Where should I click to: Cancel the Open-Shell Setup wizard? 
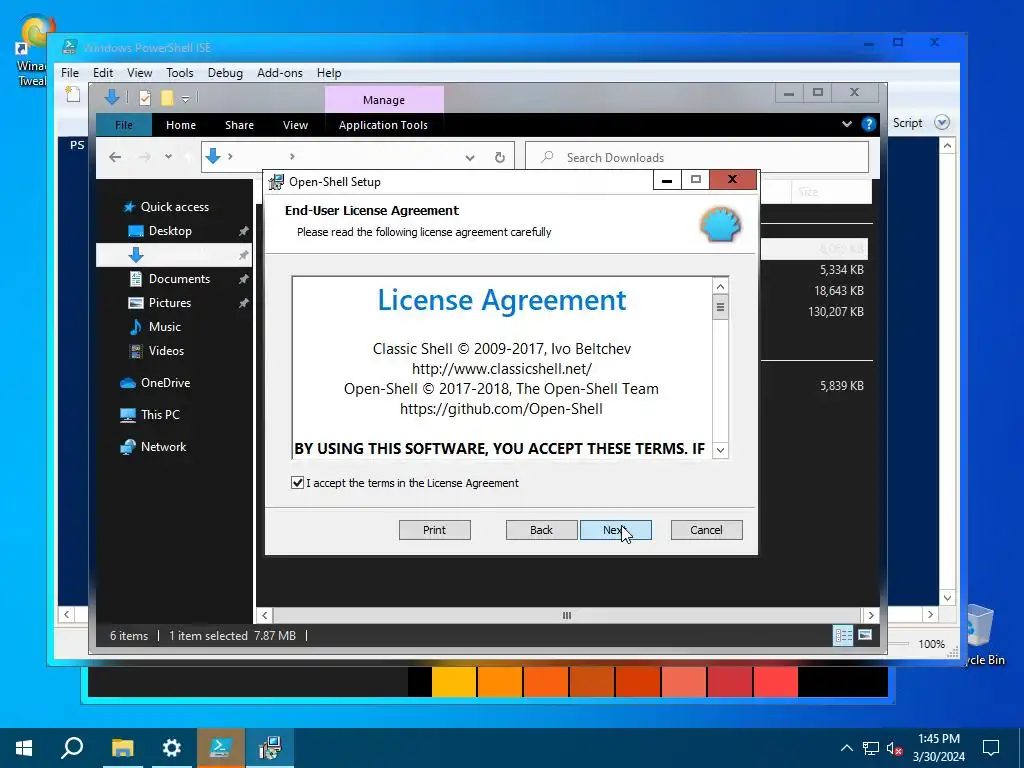(x=707, y=530)
